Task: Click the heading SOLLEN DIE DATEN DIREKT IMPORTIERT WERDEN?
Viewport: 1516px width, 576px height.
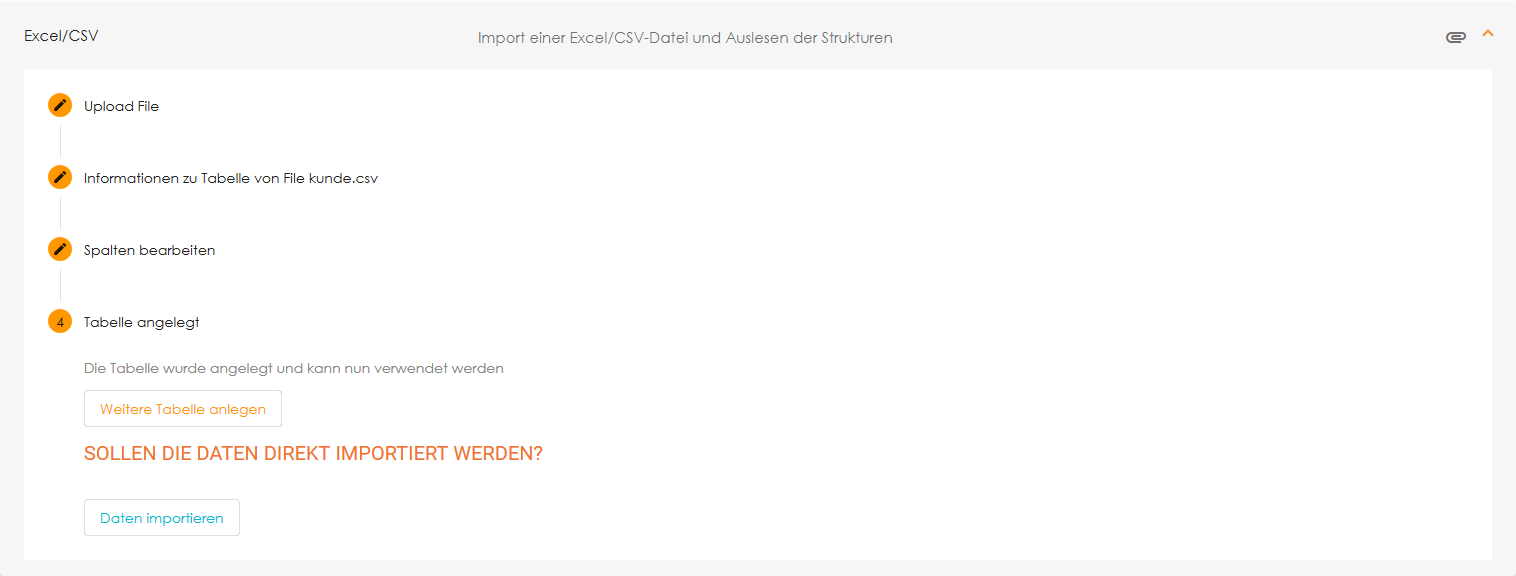Action: tap(313, 453)
